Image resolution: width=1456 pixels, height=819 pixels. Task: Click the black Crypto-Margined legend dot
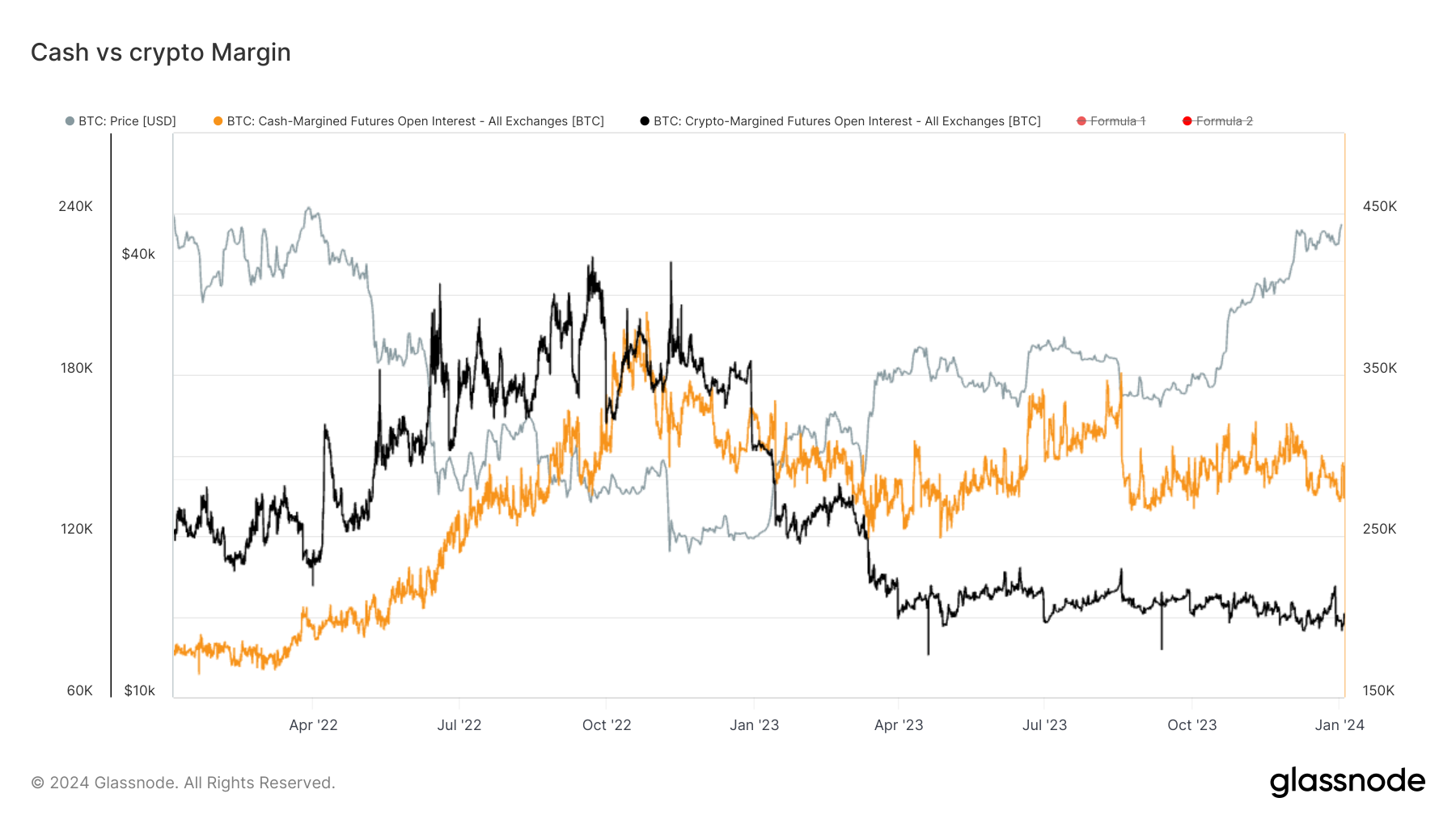click(645, 121)
